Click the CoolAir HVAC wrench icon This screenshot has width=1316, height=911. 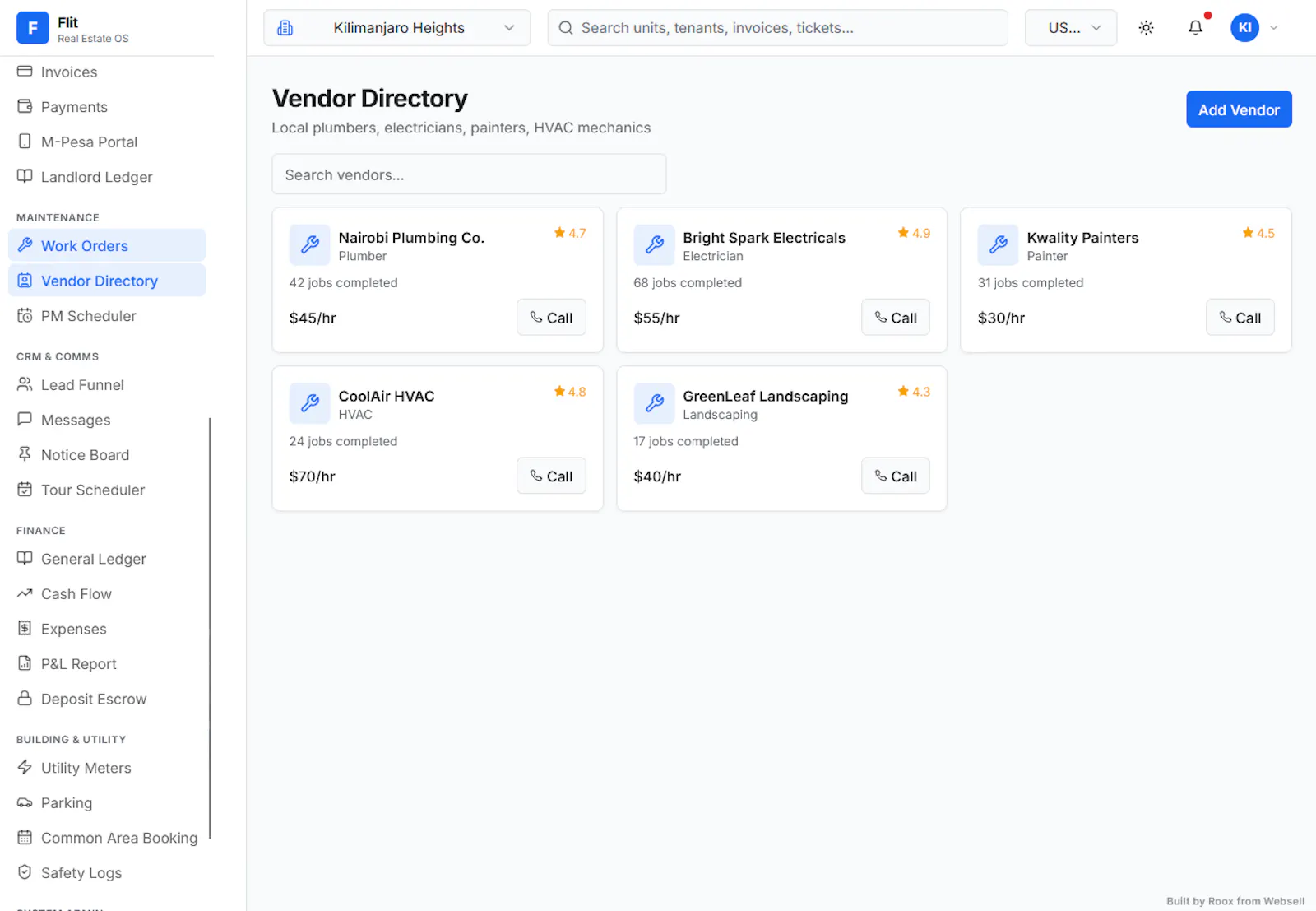(310, 403)
